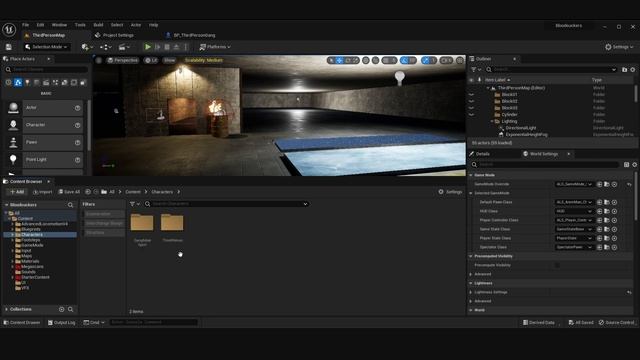The width and height of the screenshot is (640, 360).
Task: Toggle visibility of Block03 folder
Action: coord(471,108)
